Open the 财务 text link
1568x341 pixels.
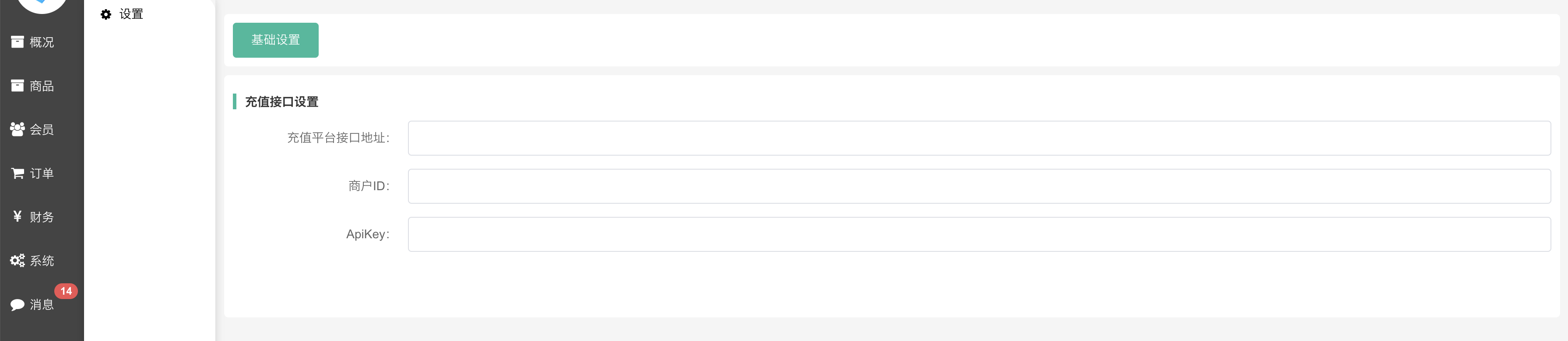(x=42, y=217)
